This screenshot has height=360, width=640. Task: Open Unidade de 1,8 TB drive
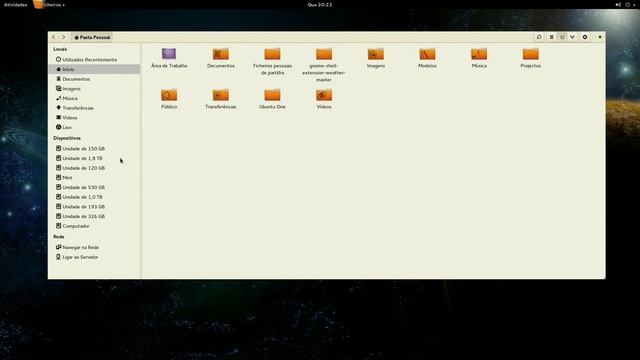click(94, 158)
